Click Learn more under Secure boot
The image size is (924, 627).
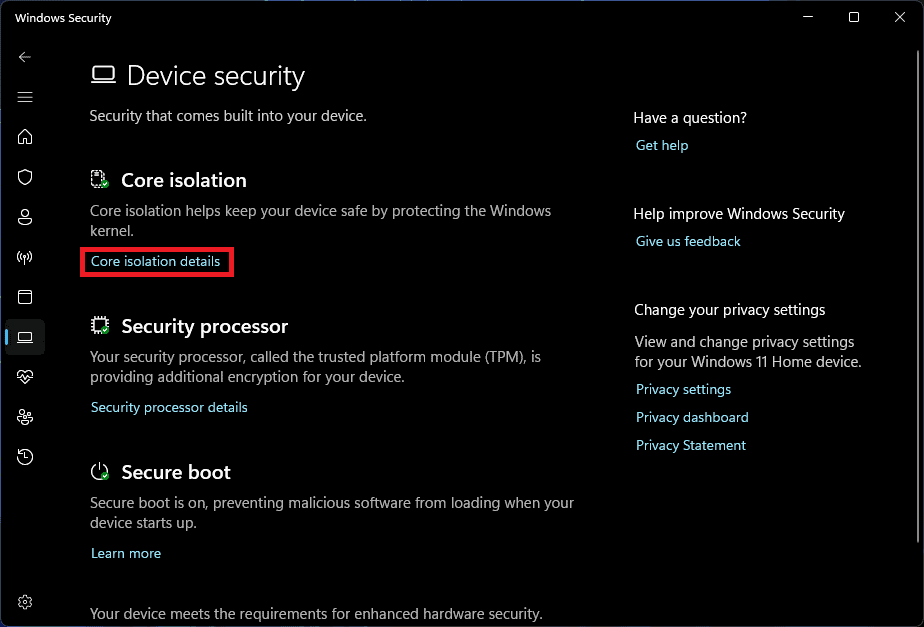pyautogui.click(x=126, y=553)
